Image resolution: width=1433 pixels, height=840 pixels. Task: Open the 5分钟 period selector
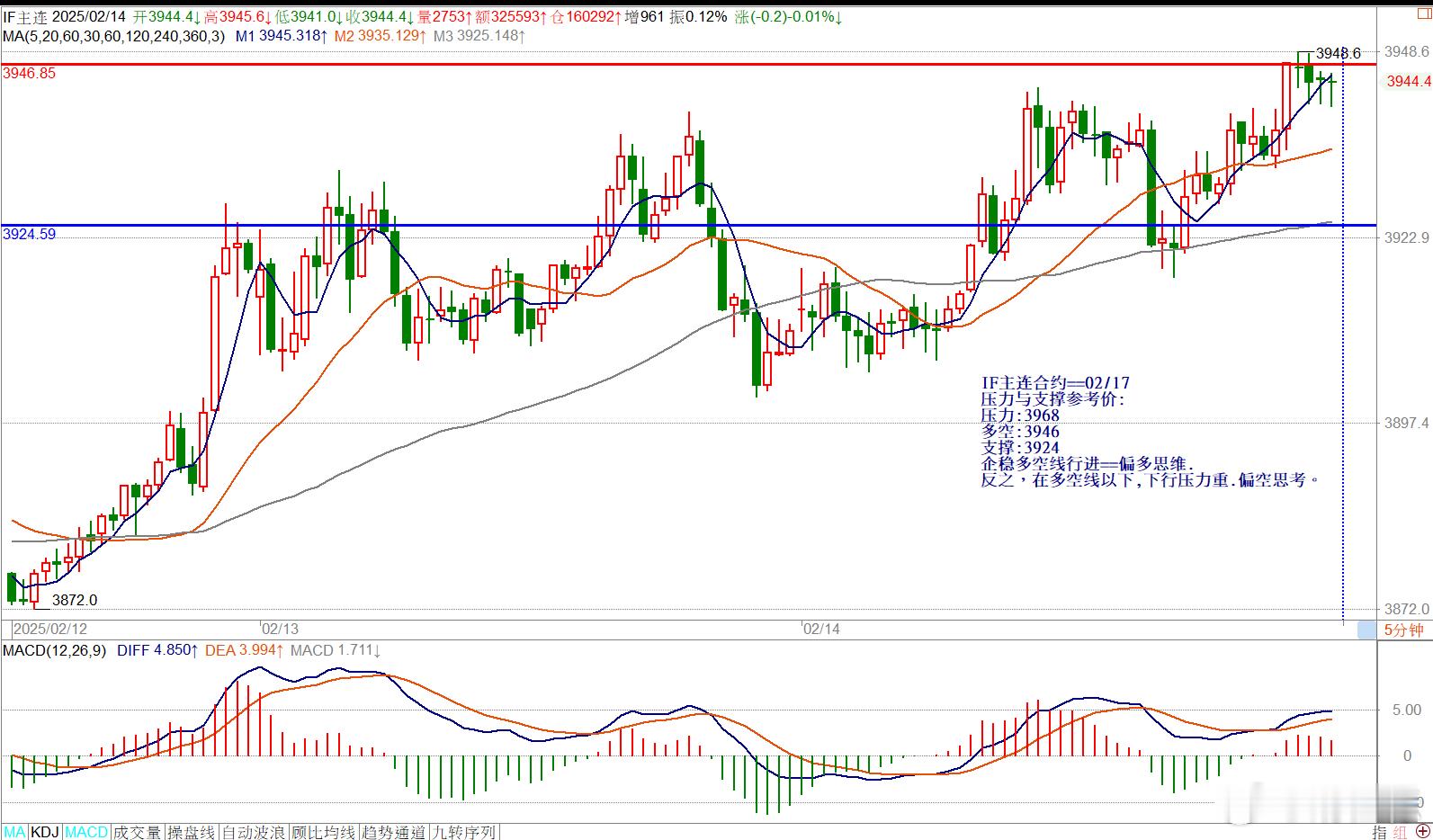[x=1404, y=630]
